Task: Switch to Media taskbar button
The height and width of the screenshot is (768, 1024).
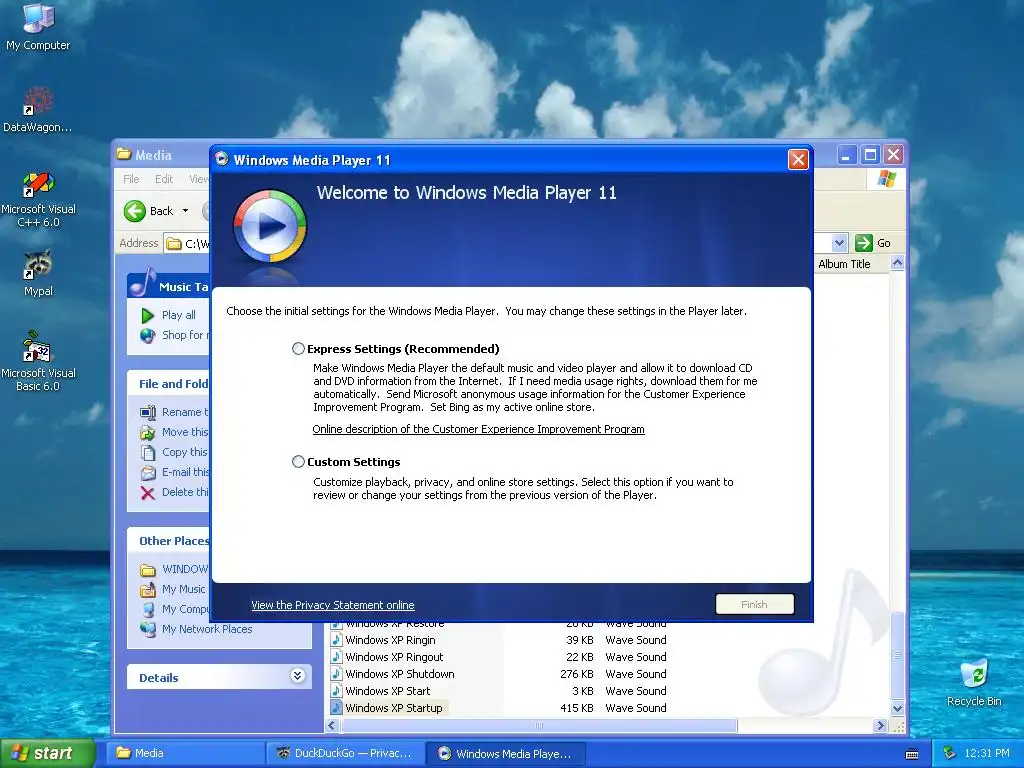Action: (x=185, y=753)
